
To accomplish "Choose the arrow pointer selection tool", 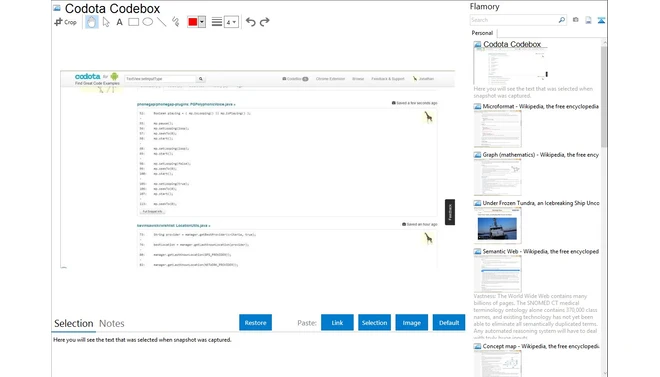I will click(x=106, y=22).
